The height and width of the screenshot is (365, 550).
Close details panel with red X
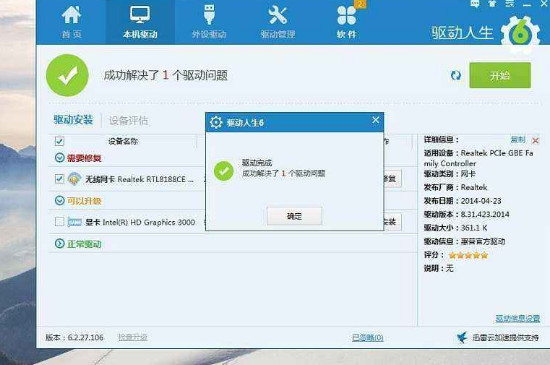click(535, 141)
